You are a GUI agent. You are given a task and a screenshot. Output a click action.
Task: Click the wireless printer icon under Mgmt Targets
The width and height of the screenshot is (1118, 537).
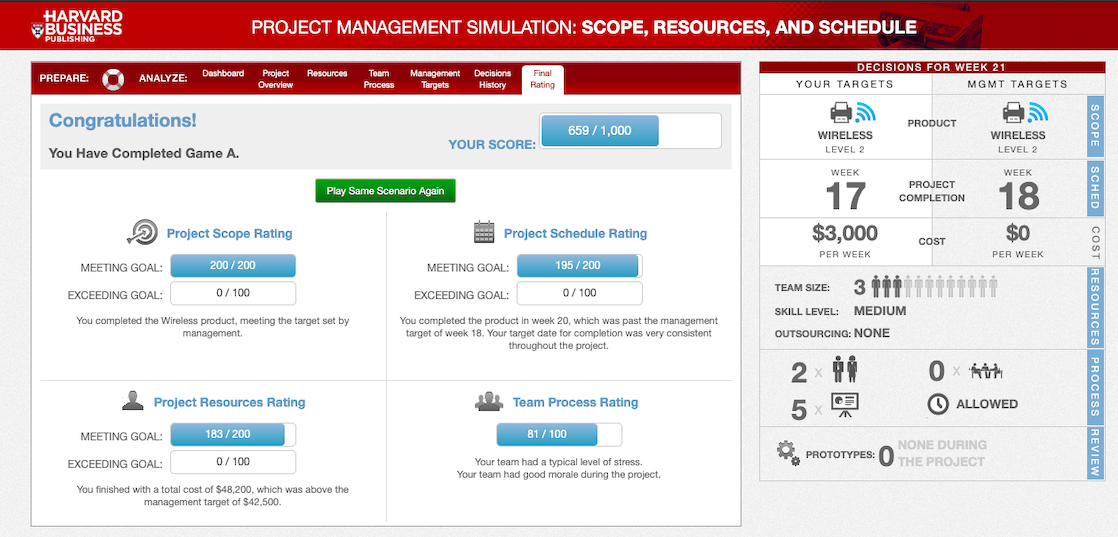[1025, 112]
